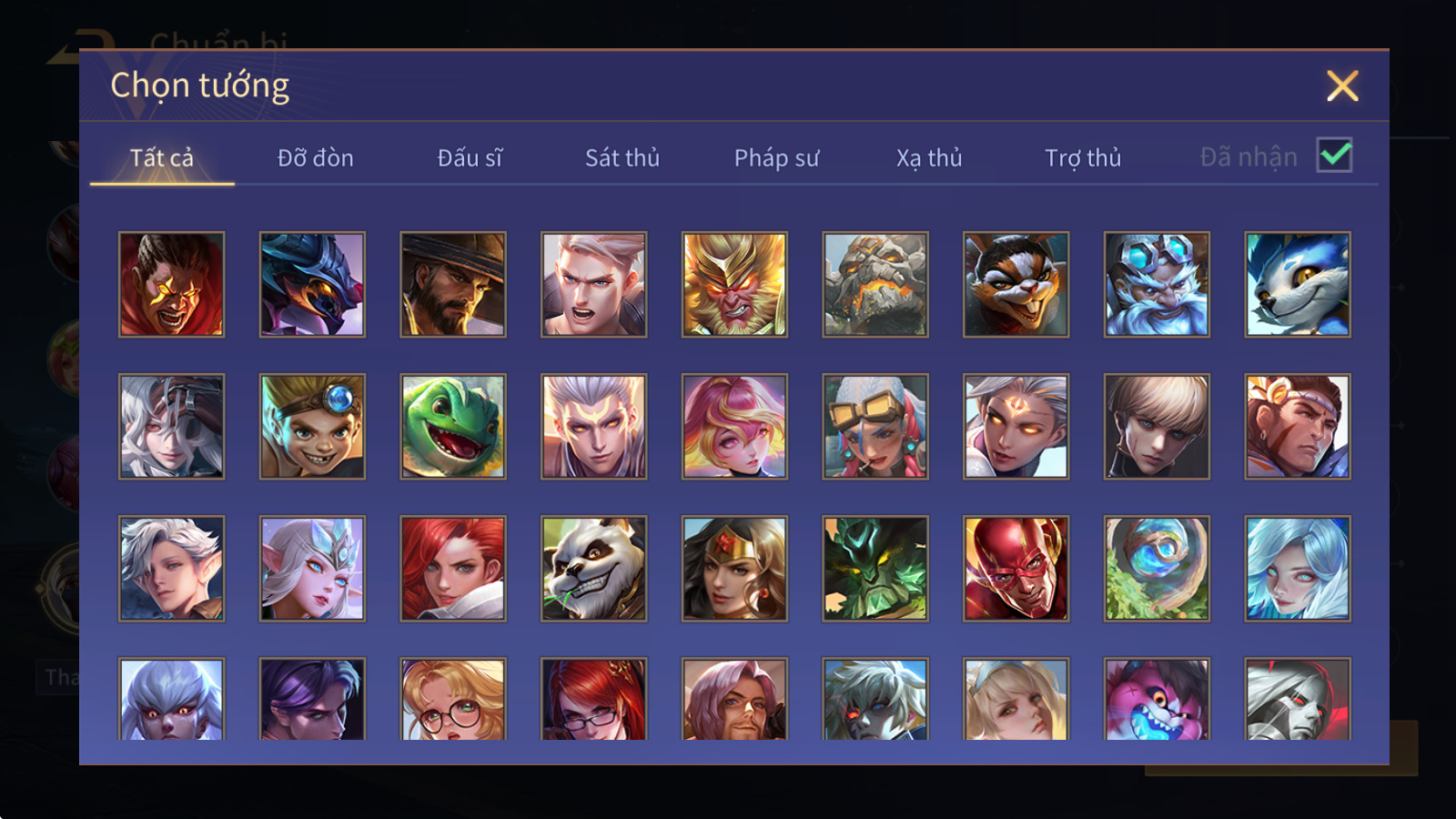Open the Sát thủ tab
The width and height of the screenshot is (1456, 819).
pos(622,157)
